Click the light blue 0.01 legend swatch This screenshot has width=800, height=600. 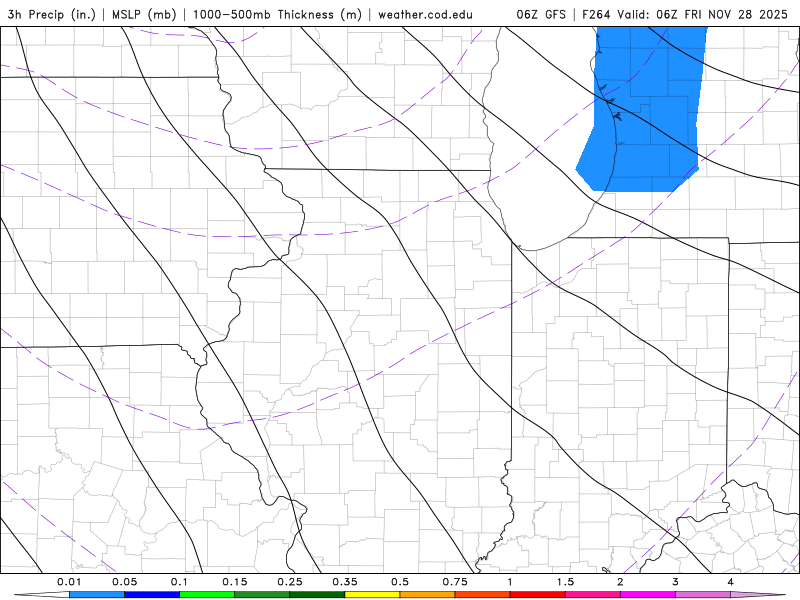(97, 595)
